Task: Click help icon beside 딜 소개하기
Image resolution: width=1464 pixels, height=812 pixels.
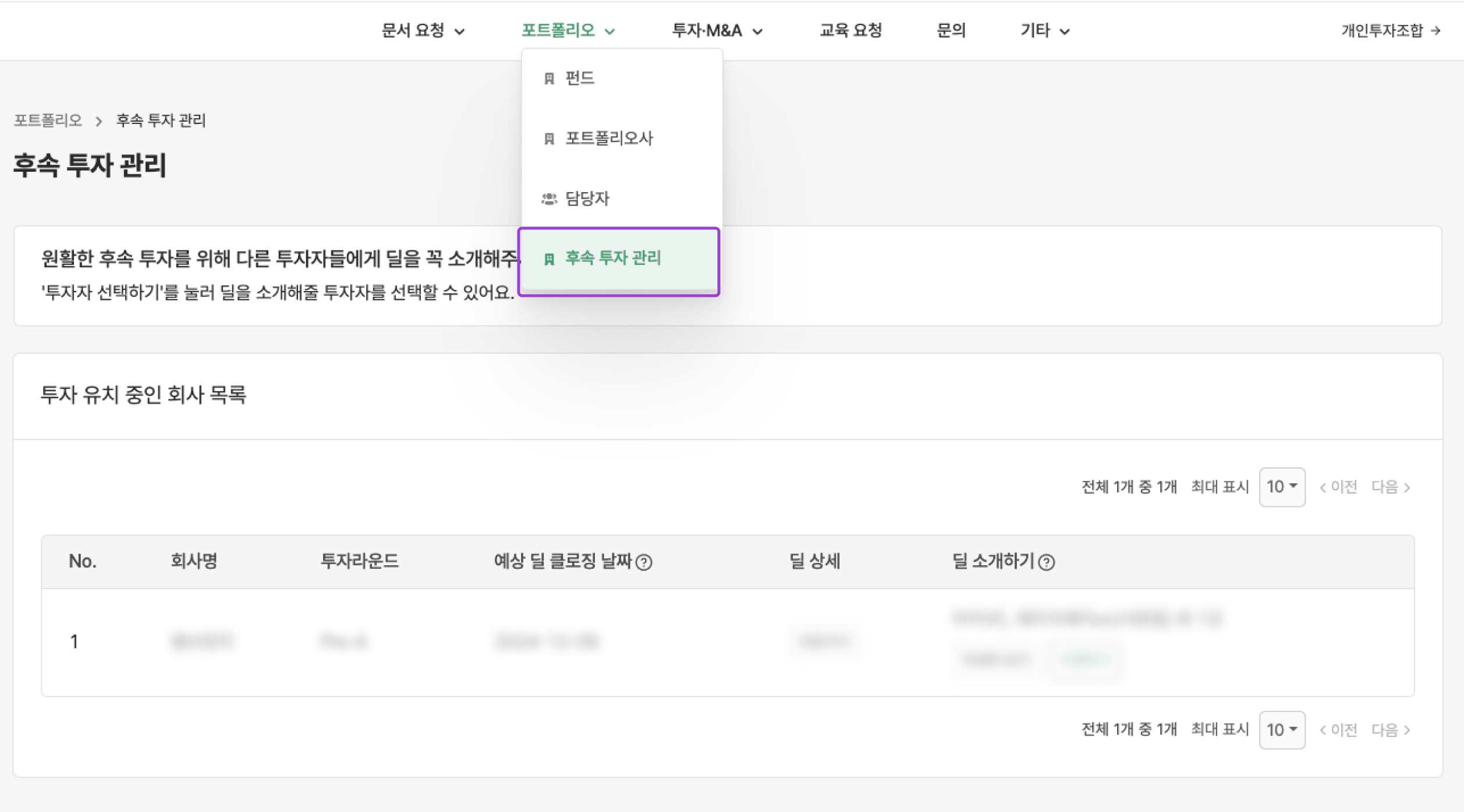Action: [1046, 562]
